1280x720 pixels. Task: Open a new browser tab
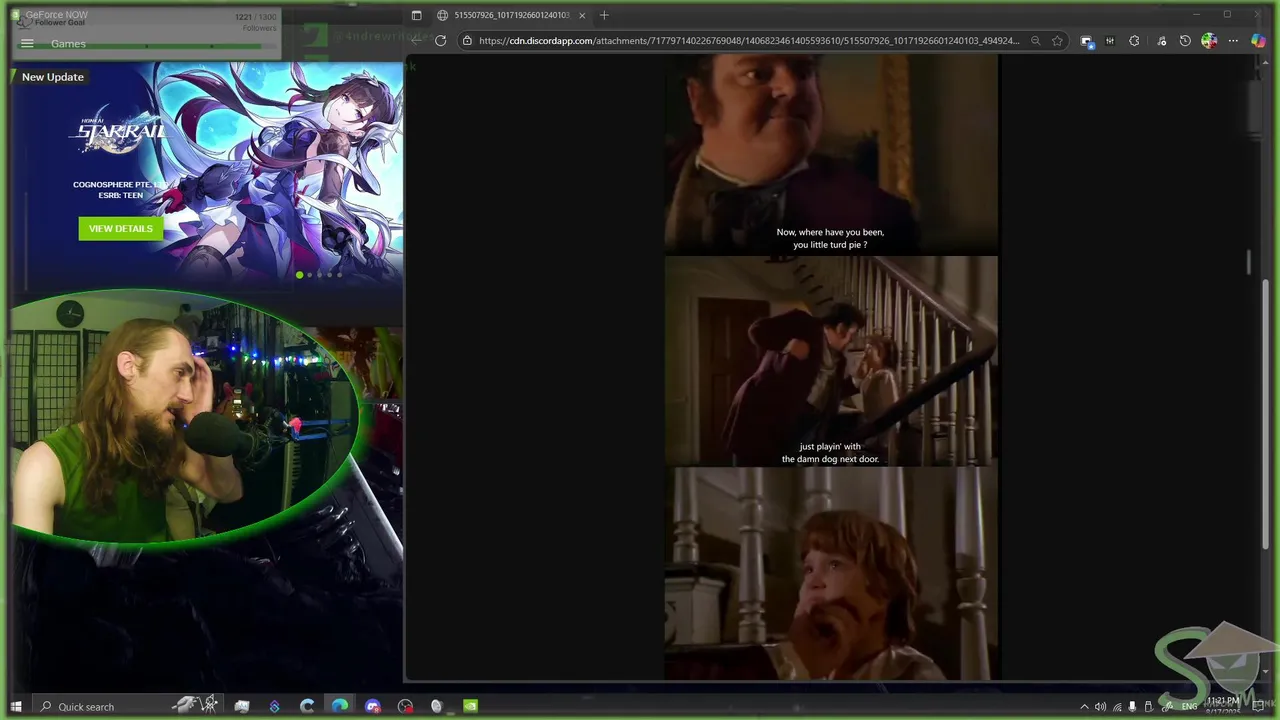604,15
